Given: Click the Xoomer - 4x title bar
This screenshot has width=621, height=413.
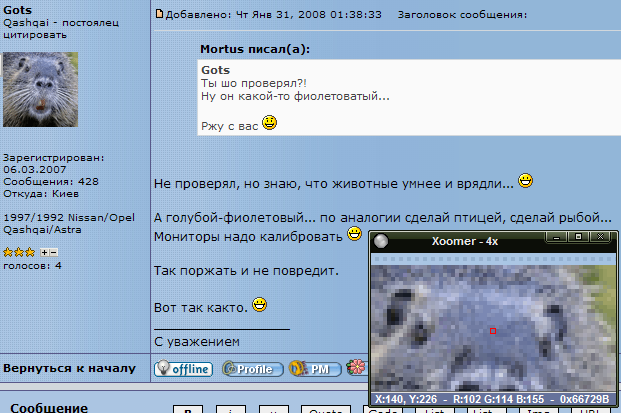Looking at the screenshot, I should [x=470, y=240].
